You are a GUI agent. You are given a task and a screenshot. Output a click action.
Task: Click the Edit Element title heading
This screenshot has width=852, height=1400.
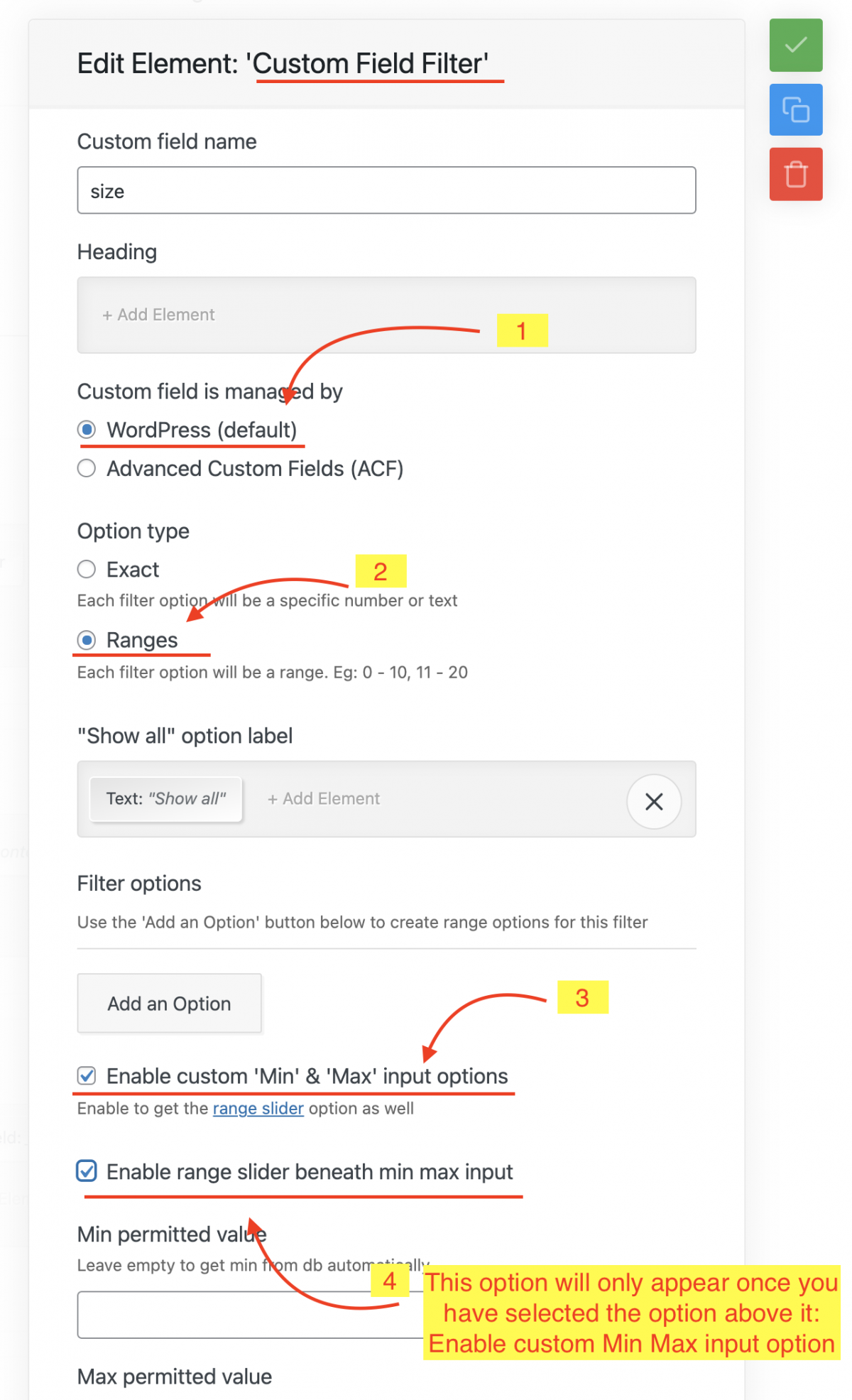283,64
